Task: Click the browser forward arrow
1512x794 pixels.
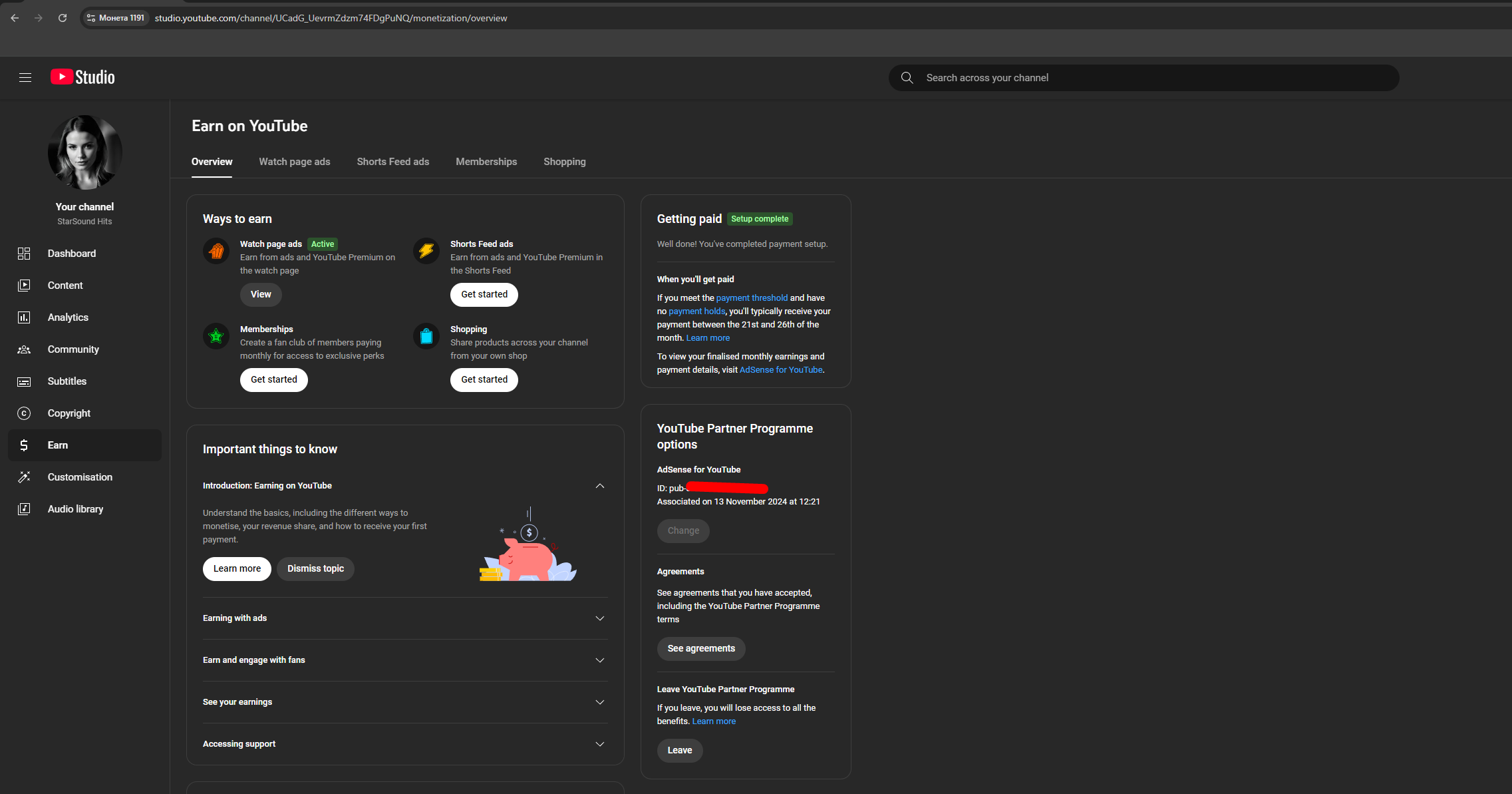Action: click(x=39, y=18)
